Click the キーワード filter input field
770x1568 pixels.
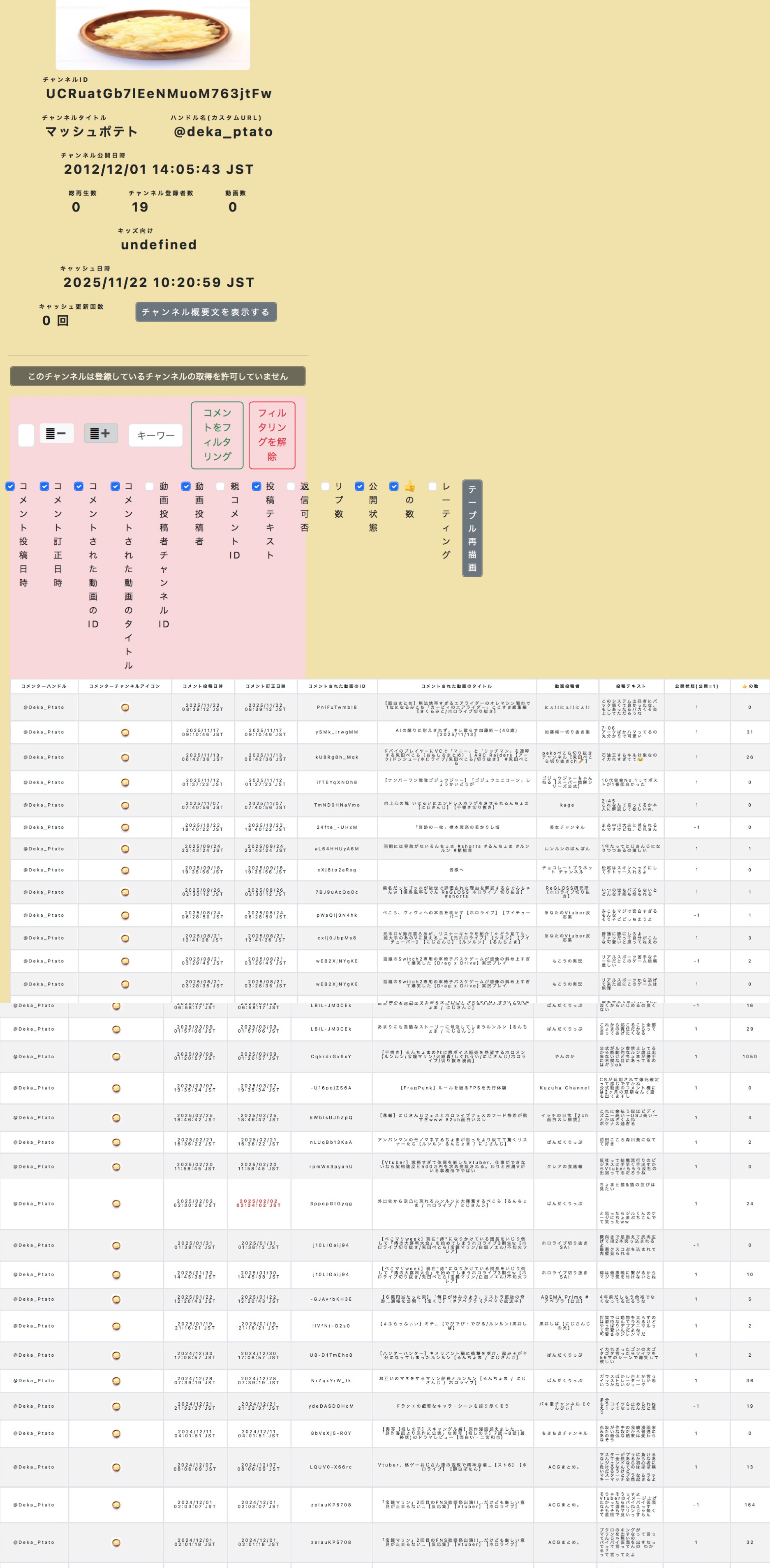[156, 435]
